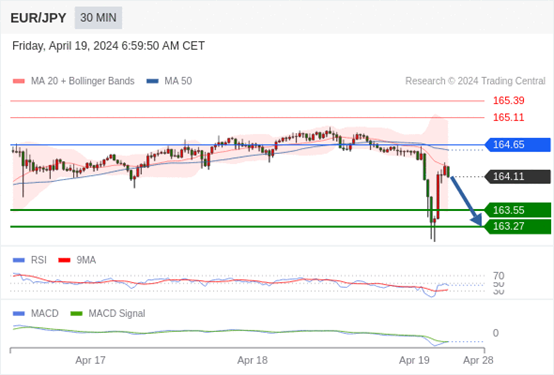
Task: Click the Apr 19 date marker
Action: coord(414,361)
